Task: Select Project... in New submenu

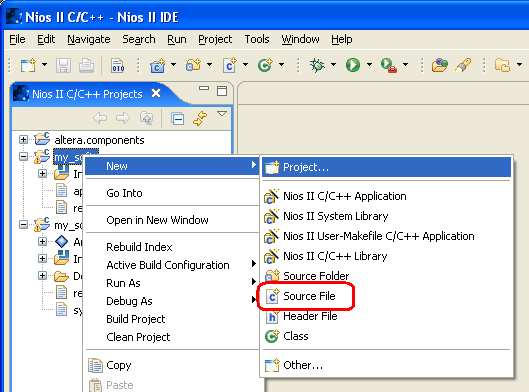Action: click(387, 167)
